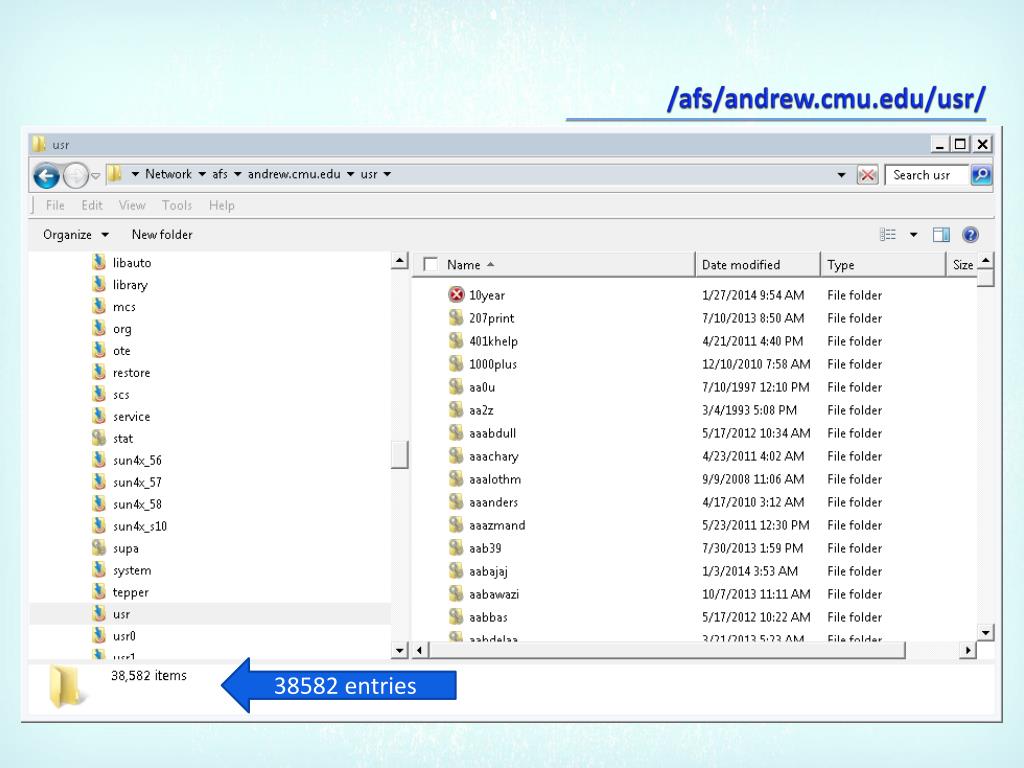The width and height of the screenshot is (1024, 768).
Task: Open the Edit menu
Action: [x=92, y=205]
